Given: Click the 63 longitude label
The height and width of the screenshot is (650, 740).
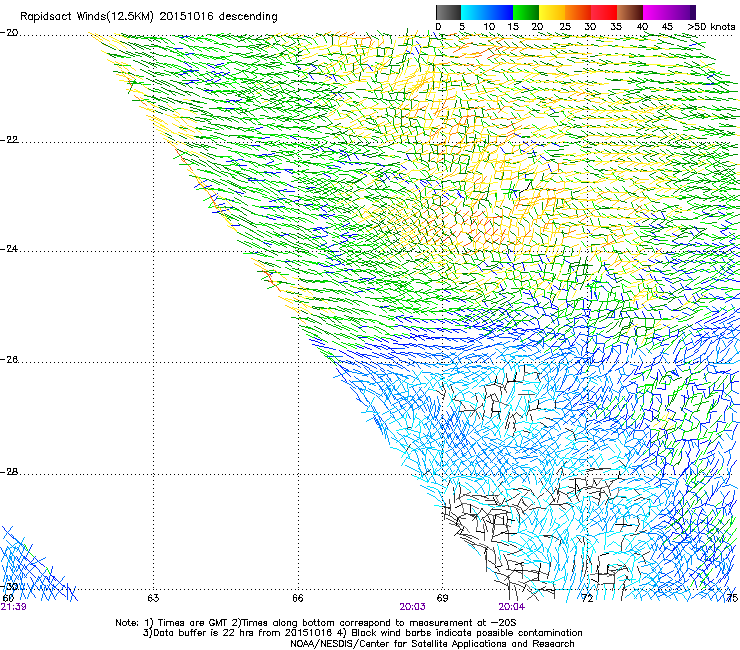Looking at the screenshot, I should [153, 598].
